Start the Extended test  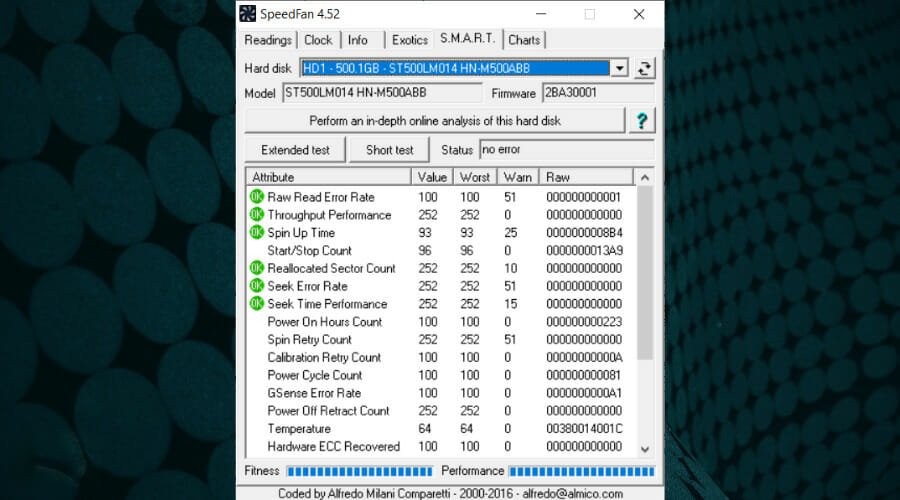[x=295, y=150]
